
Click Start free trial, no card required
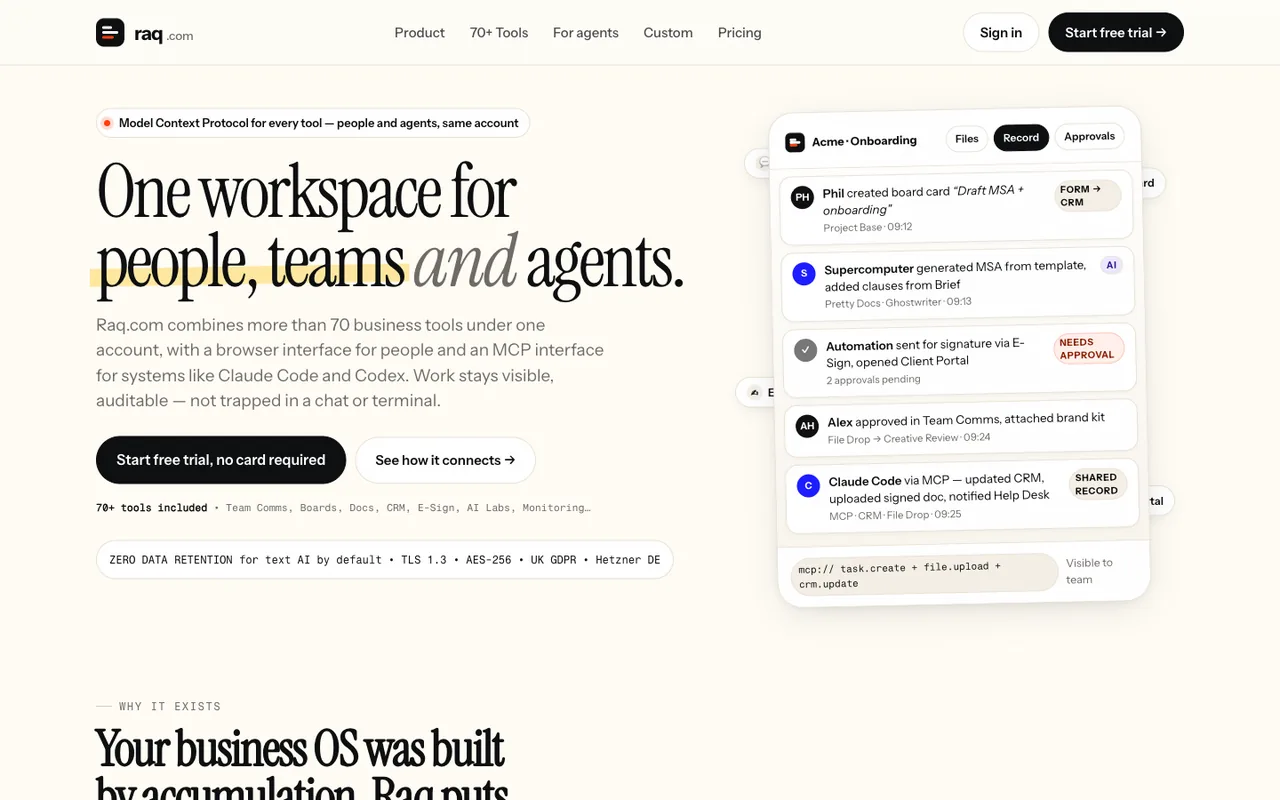point(221,460)
